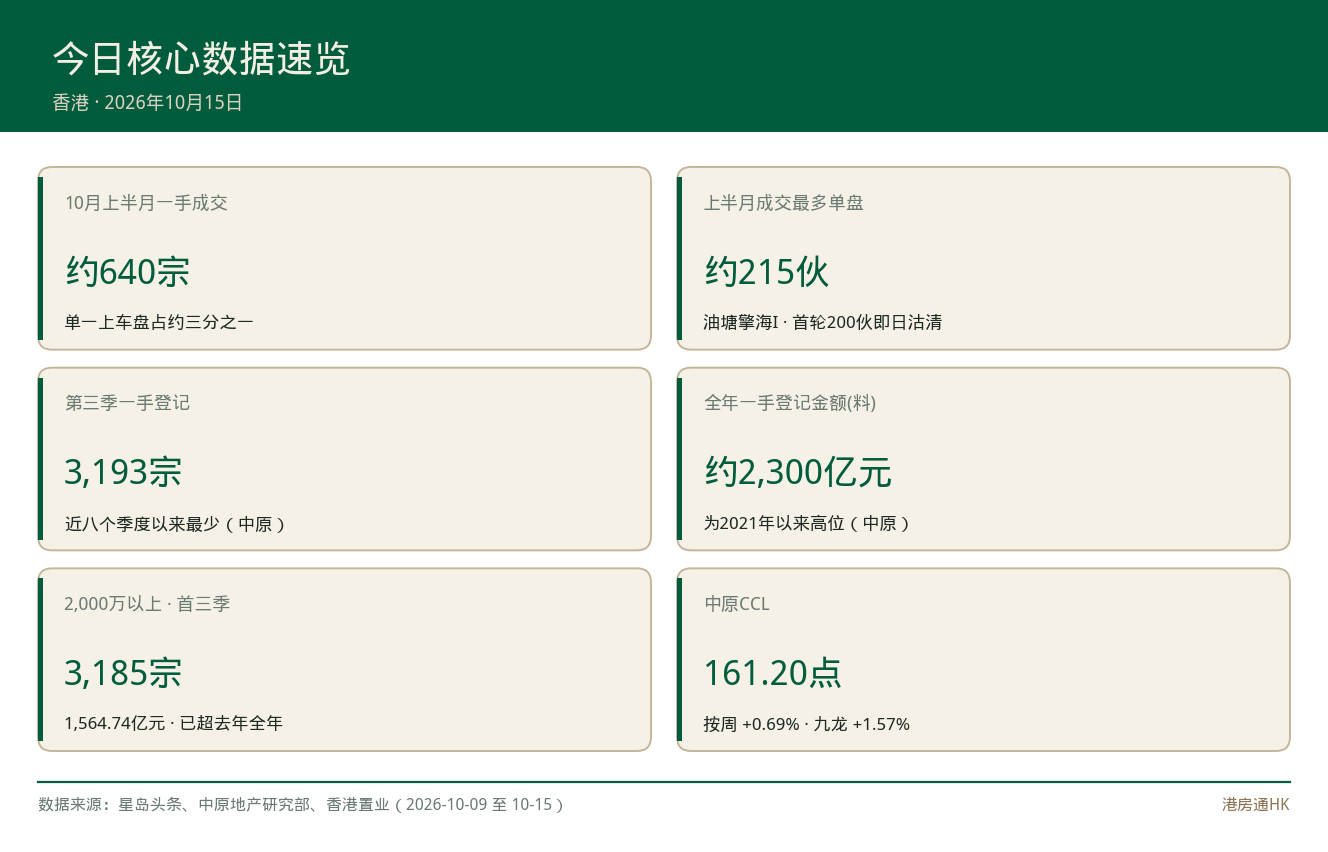Select the label 10月上半月一手成交
Screen dimensions: 1328x852
[146, 203]
